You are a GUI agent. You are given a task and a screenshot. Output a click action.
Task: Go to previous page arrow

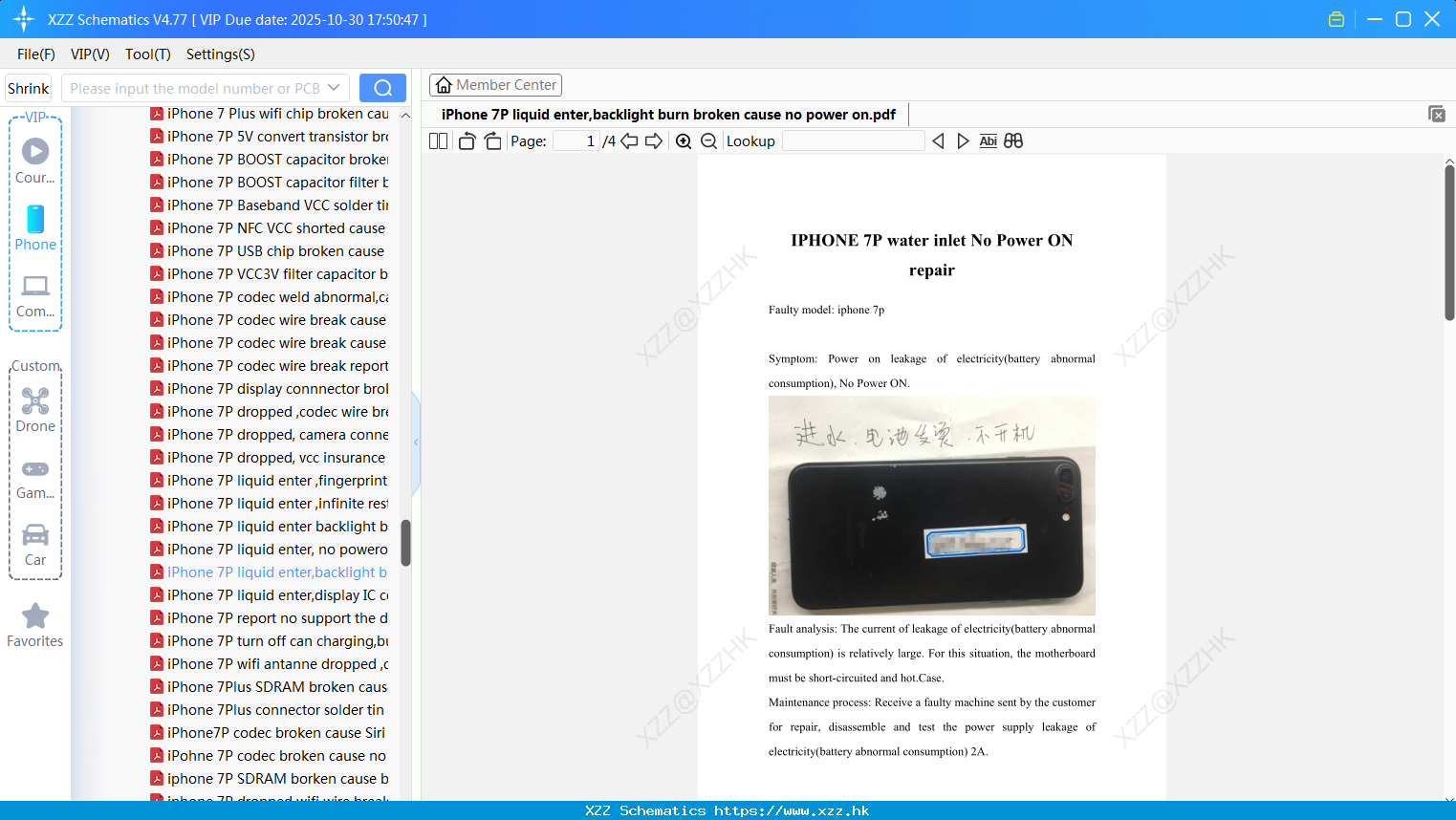coord(629,141)
